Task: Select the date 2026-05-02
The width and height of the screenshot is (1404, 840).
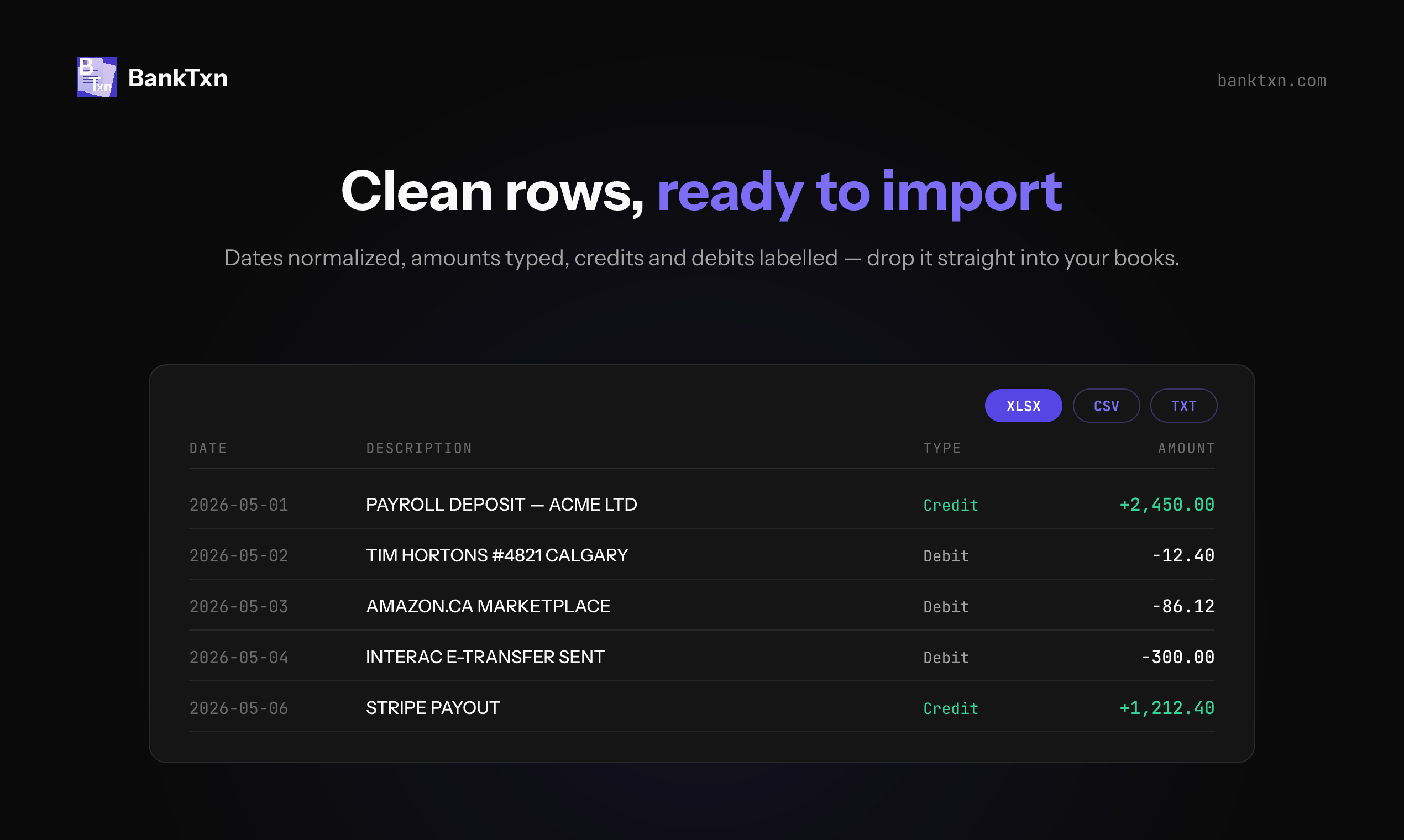Action: [x=238, y=556]
